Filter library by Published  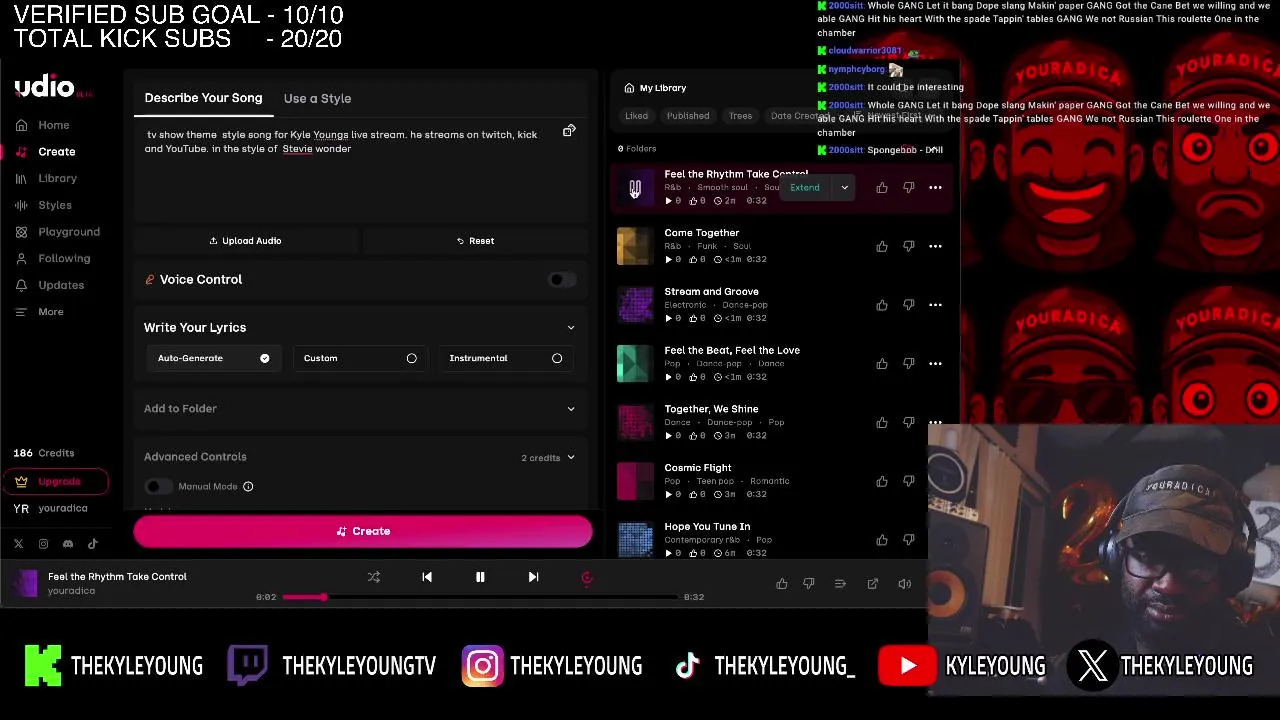(688, 116)
